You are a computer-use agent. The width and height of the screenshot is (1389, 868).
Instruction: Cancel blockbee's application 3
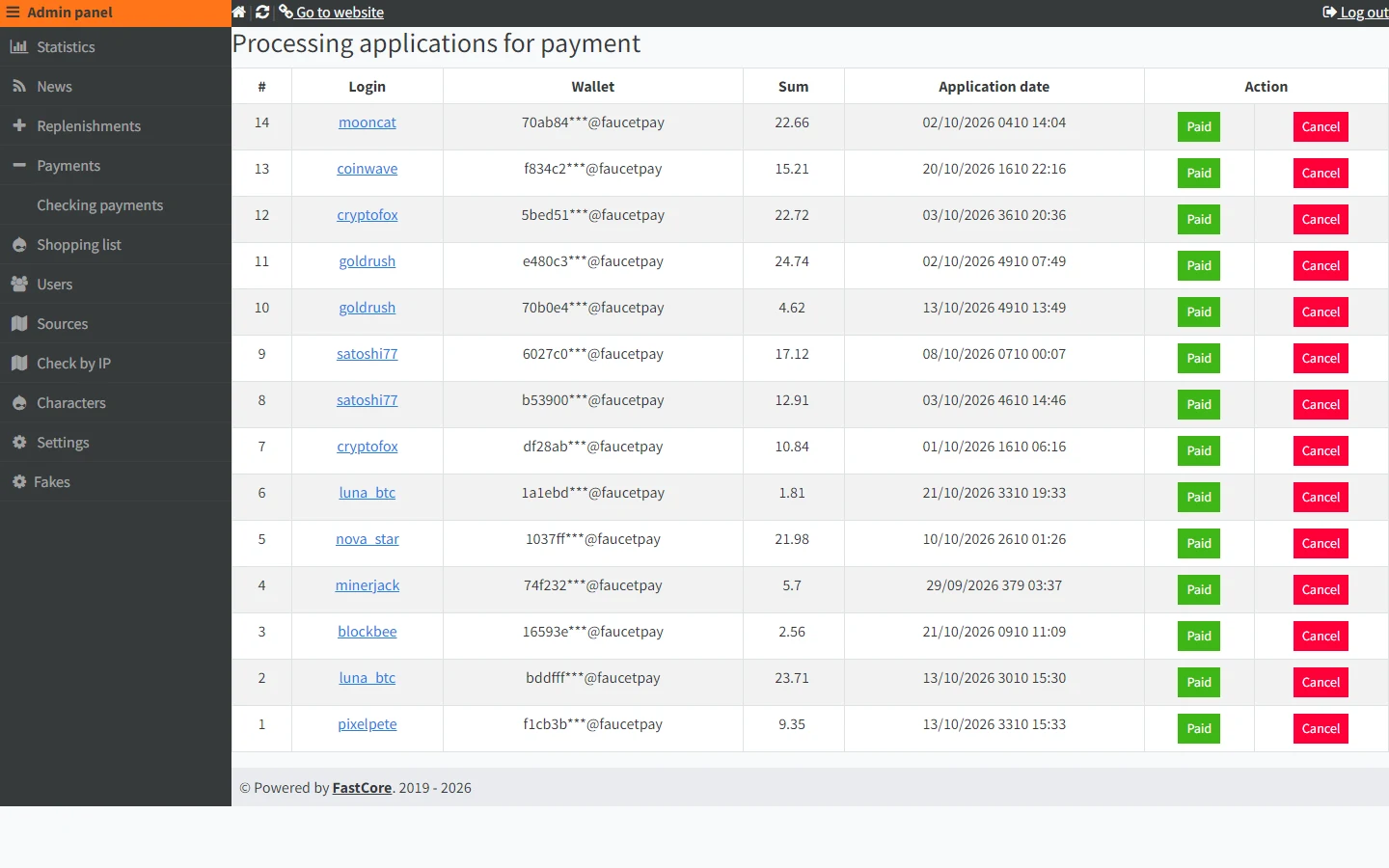coord(1321,637)
